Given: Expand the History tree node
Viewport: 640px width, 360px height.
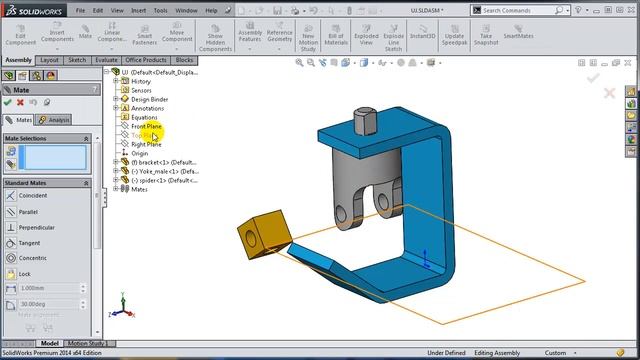Looking at the screenshot, I should [116, 81].
